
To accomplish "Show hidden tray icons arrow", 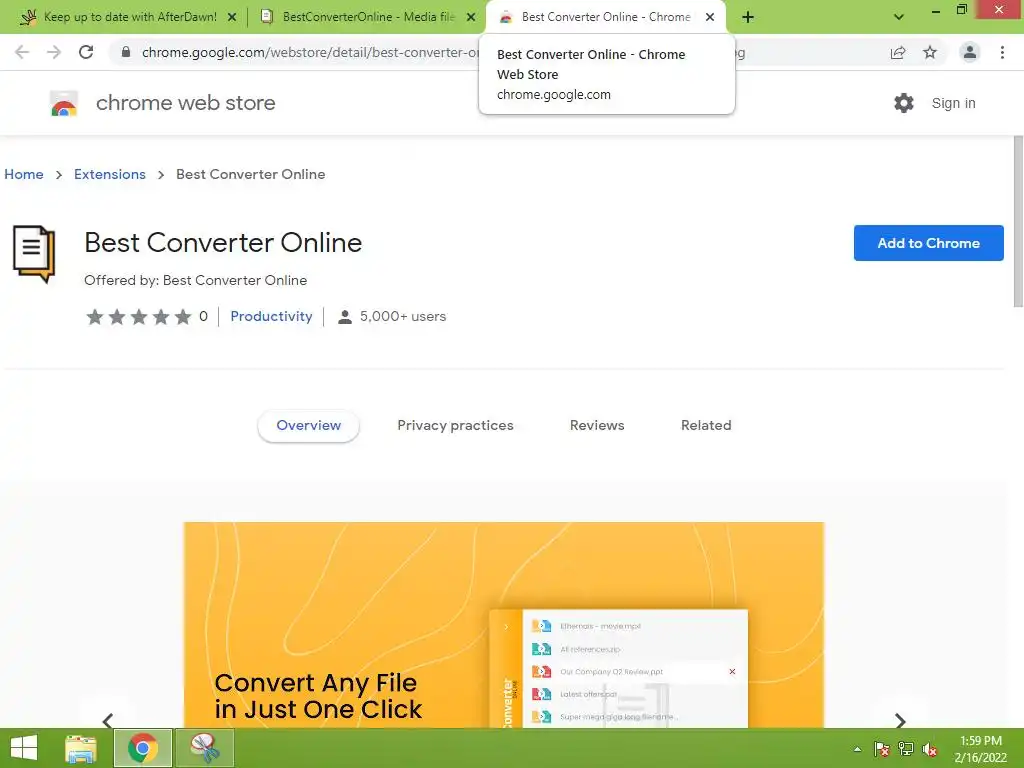I will click(857, 749).
